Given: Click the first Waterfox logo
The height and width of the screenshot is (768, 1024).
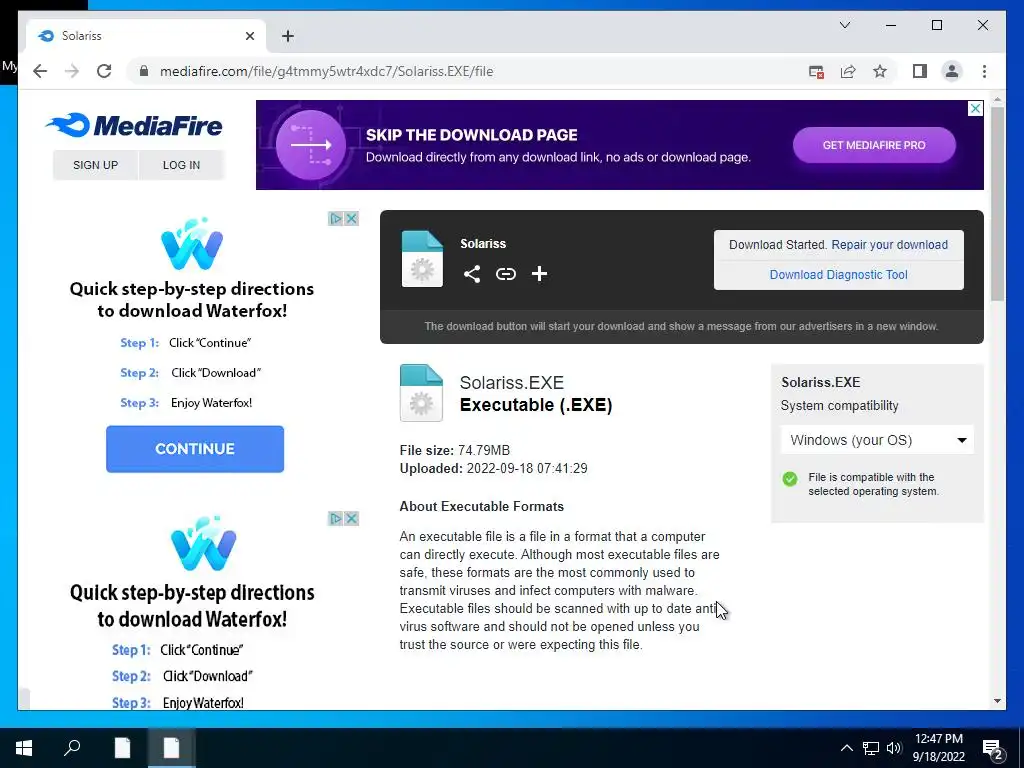Looking at the screenshot, I should (x=192, y=244).
